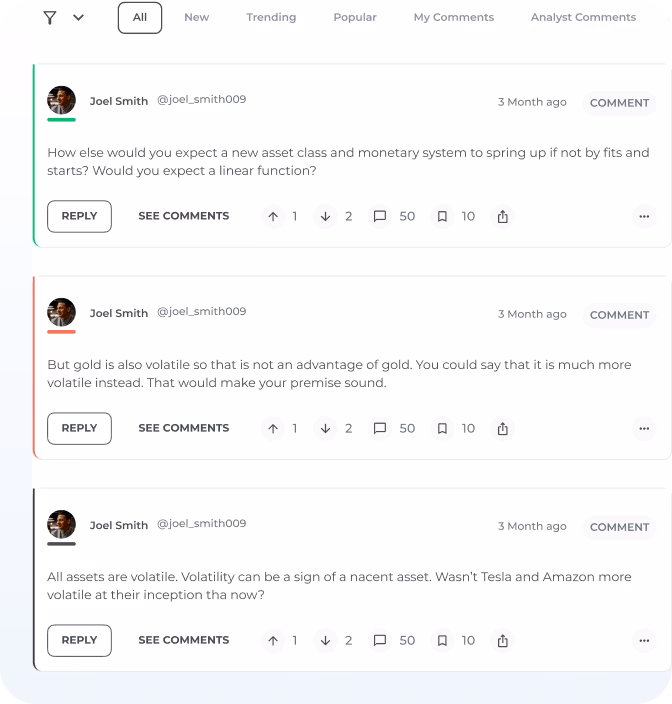
Task: Open replies bubble icon on gold comment
Action: pos(380,429)
